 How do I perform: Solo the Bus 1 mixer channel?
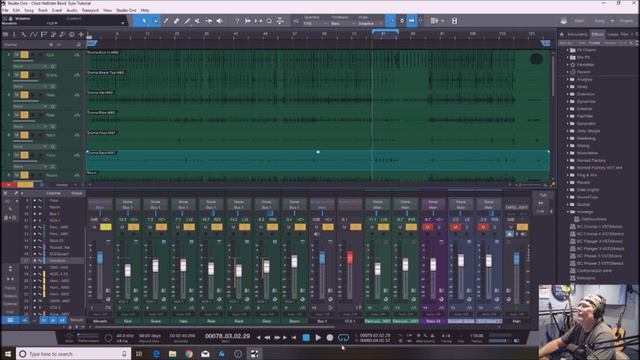pos(328,227)
